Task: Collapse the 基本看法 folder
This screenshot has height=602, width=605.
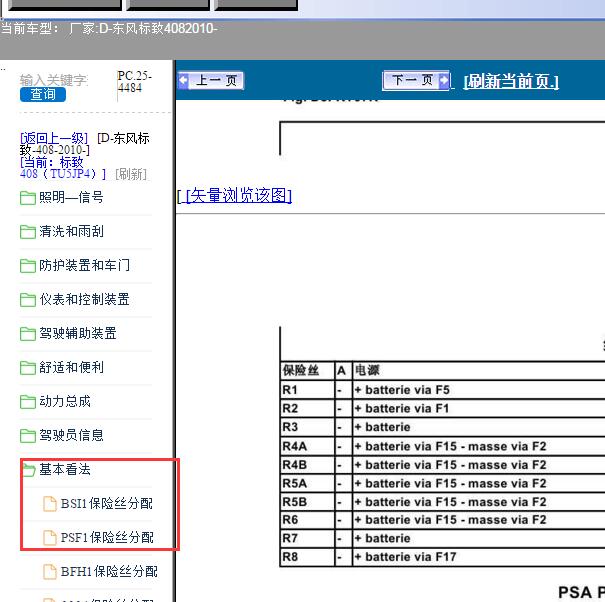Action: (x=65, y=469)
